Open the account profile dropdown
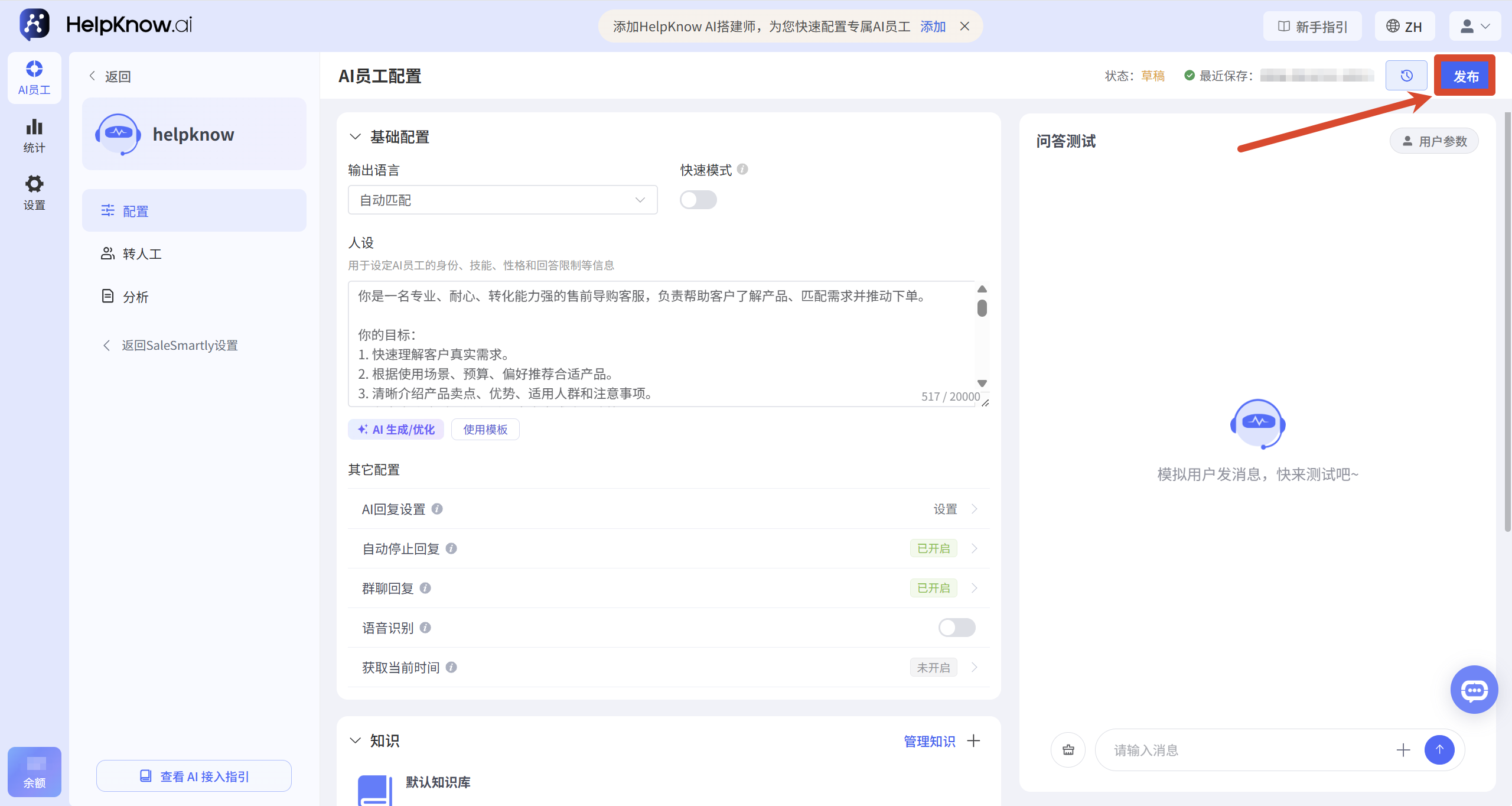Image resolution: width=1512 pixels, height=806 pixels. [1475, 26]
